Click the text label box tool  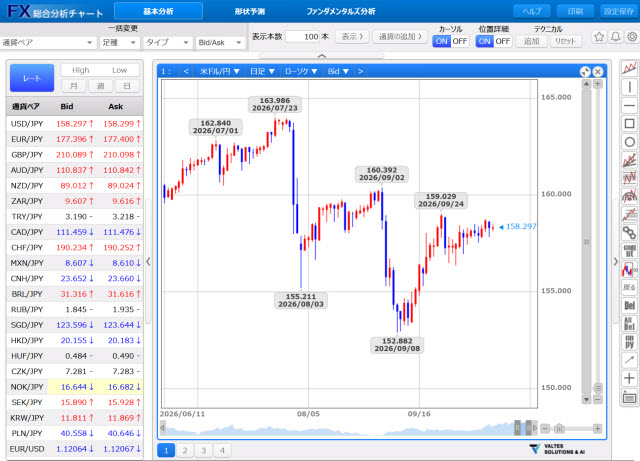629,397
